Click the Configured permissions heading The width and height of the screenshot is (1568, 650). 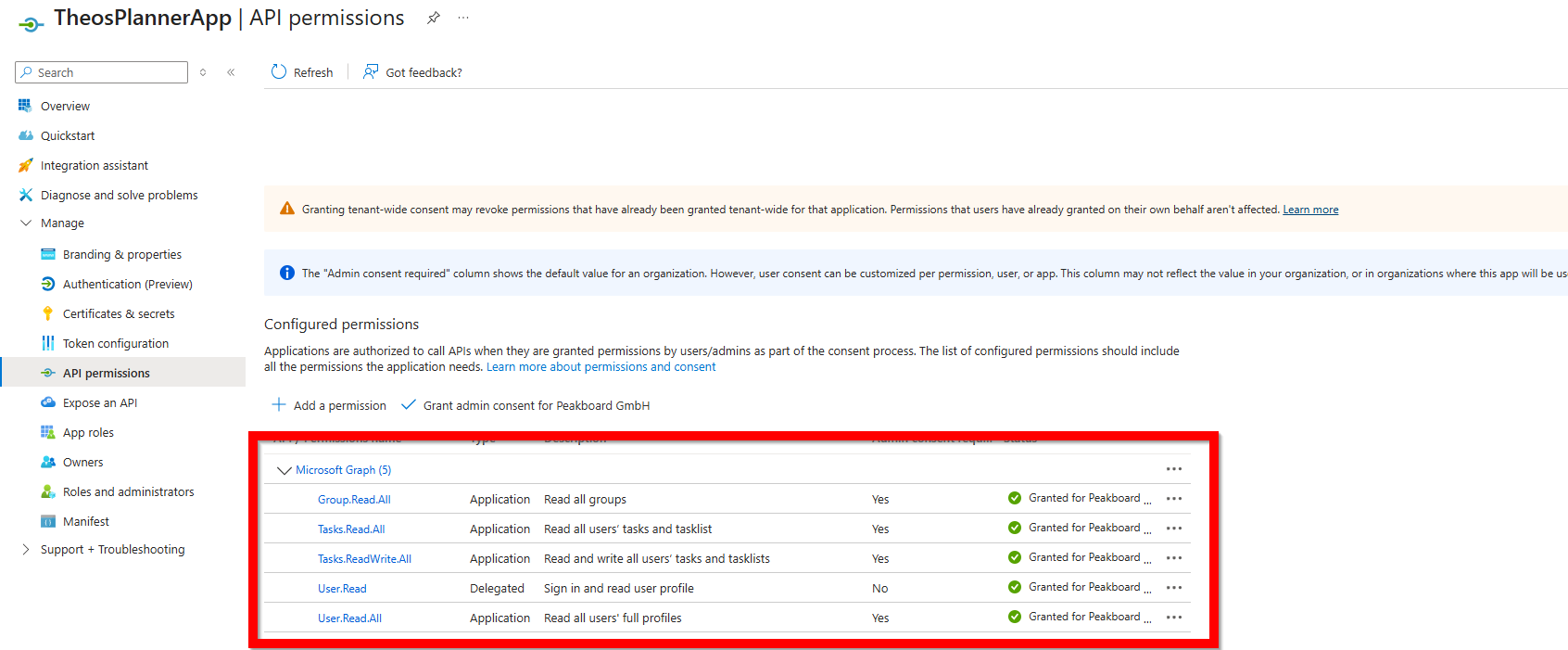pos(341,325)
